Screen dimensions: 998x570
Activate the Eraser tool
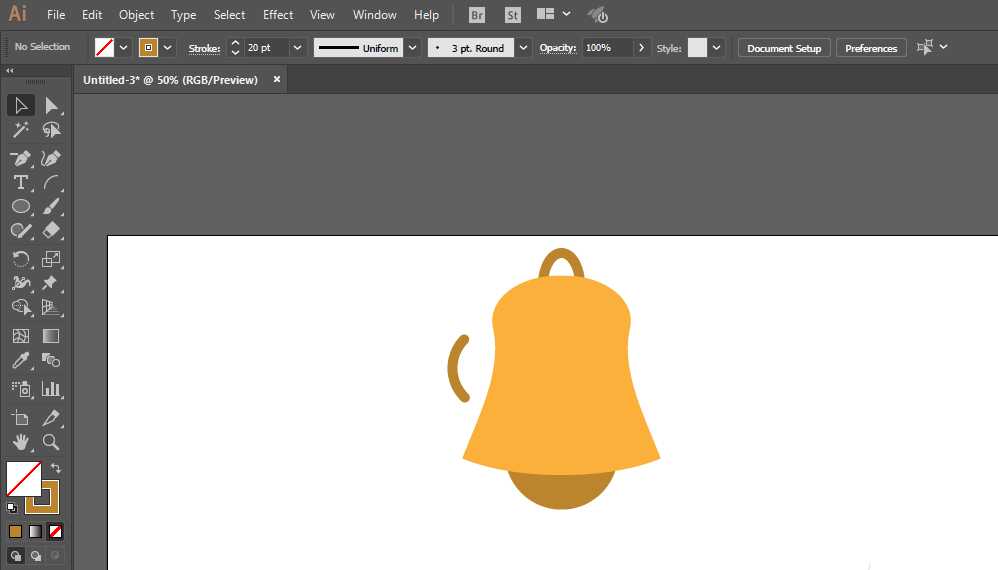pos(51,230)
